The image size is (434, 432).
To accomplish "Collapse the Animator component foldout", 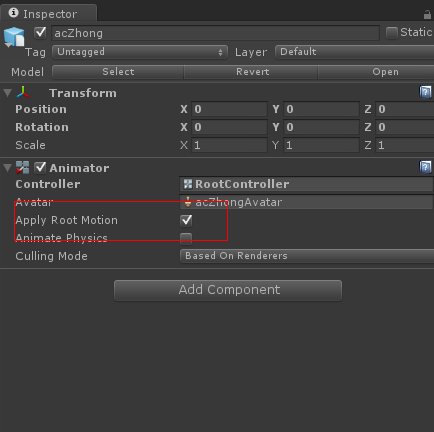I will [x=7, y=168].
